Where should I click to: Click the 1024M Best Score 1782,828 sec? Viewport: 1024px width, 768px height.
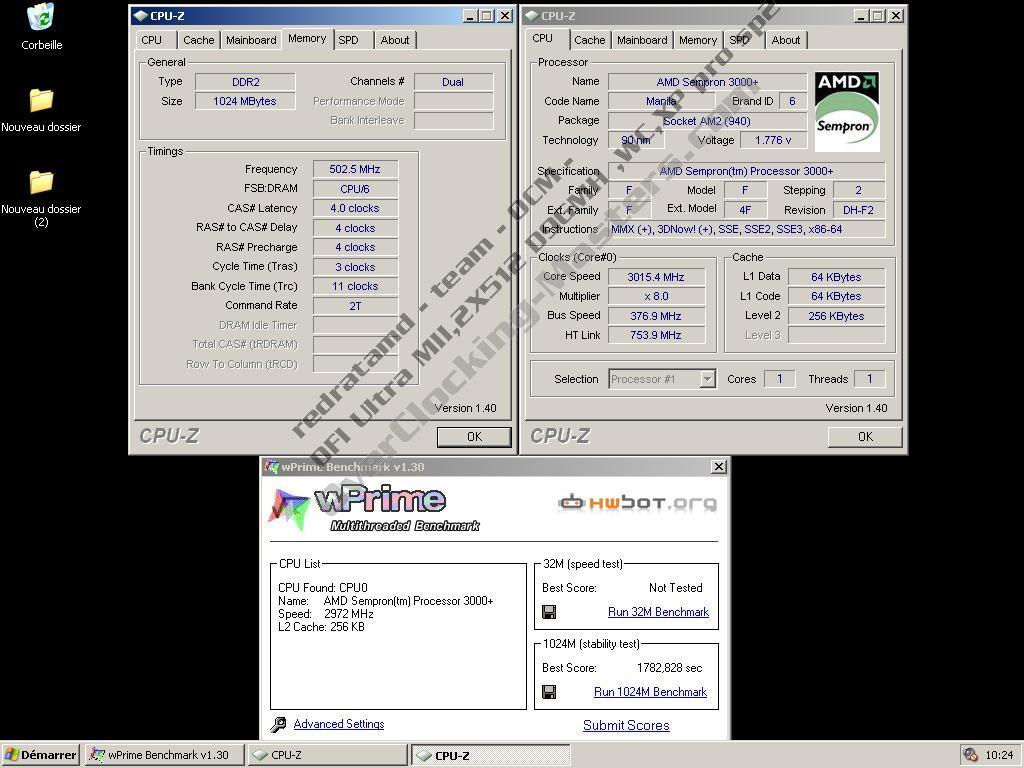[x=669, y=668]
